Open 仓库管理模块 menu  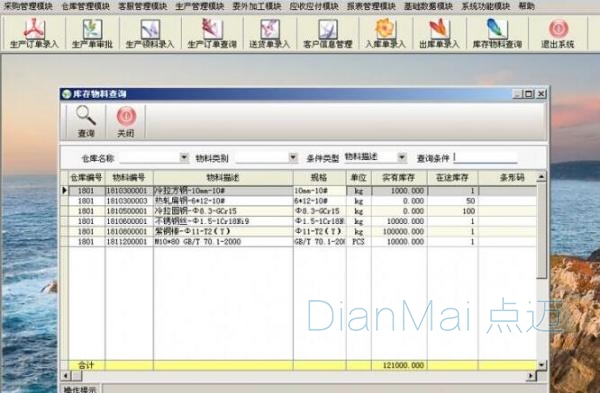(85, 6)
